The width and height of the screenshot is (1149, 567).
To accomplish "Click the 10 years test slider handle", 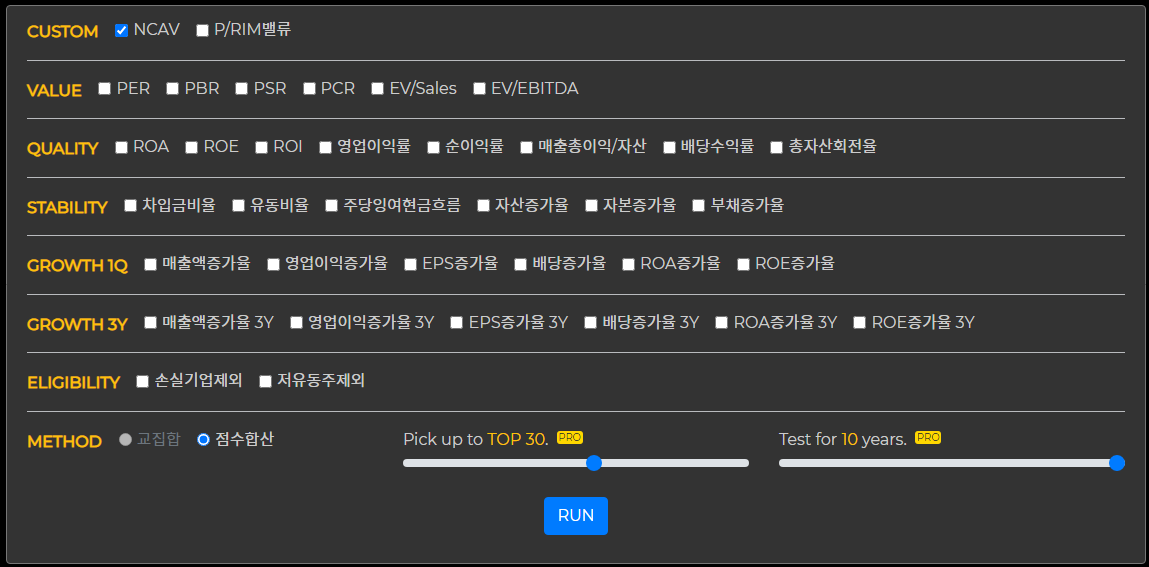I will click(x=1117, y=463).
